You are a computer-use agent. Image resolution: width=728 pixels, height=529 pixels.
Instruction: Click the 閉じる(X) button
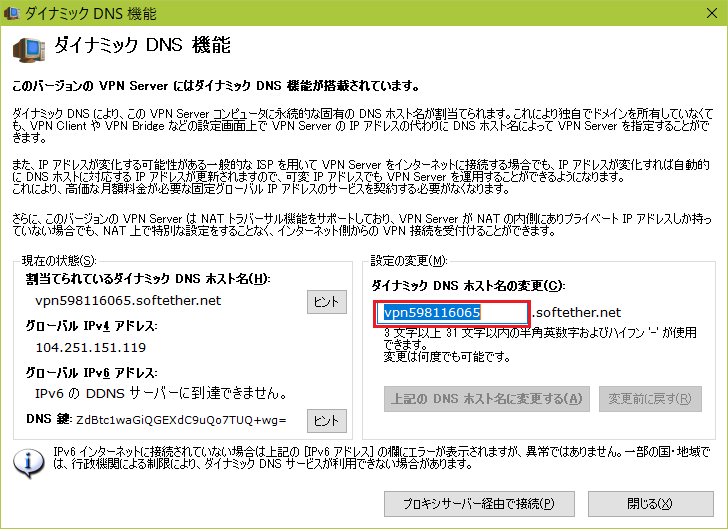point(650,504)
